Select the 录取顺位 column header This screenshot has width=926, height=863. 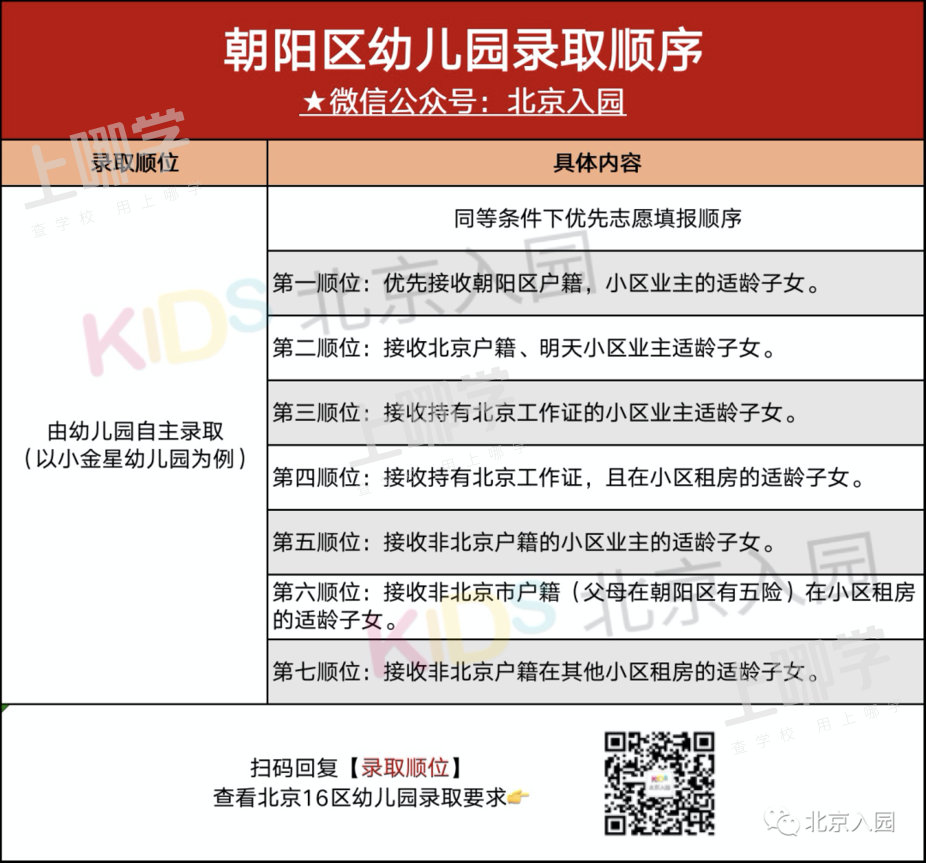pyautogui.click(x=134, y=163)
